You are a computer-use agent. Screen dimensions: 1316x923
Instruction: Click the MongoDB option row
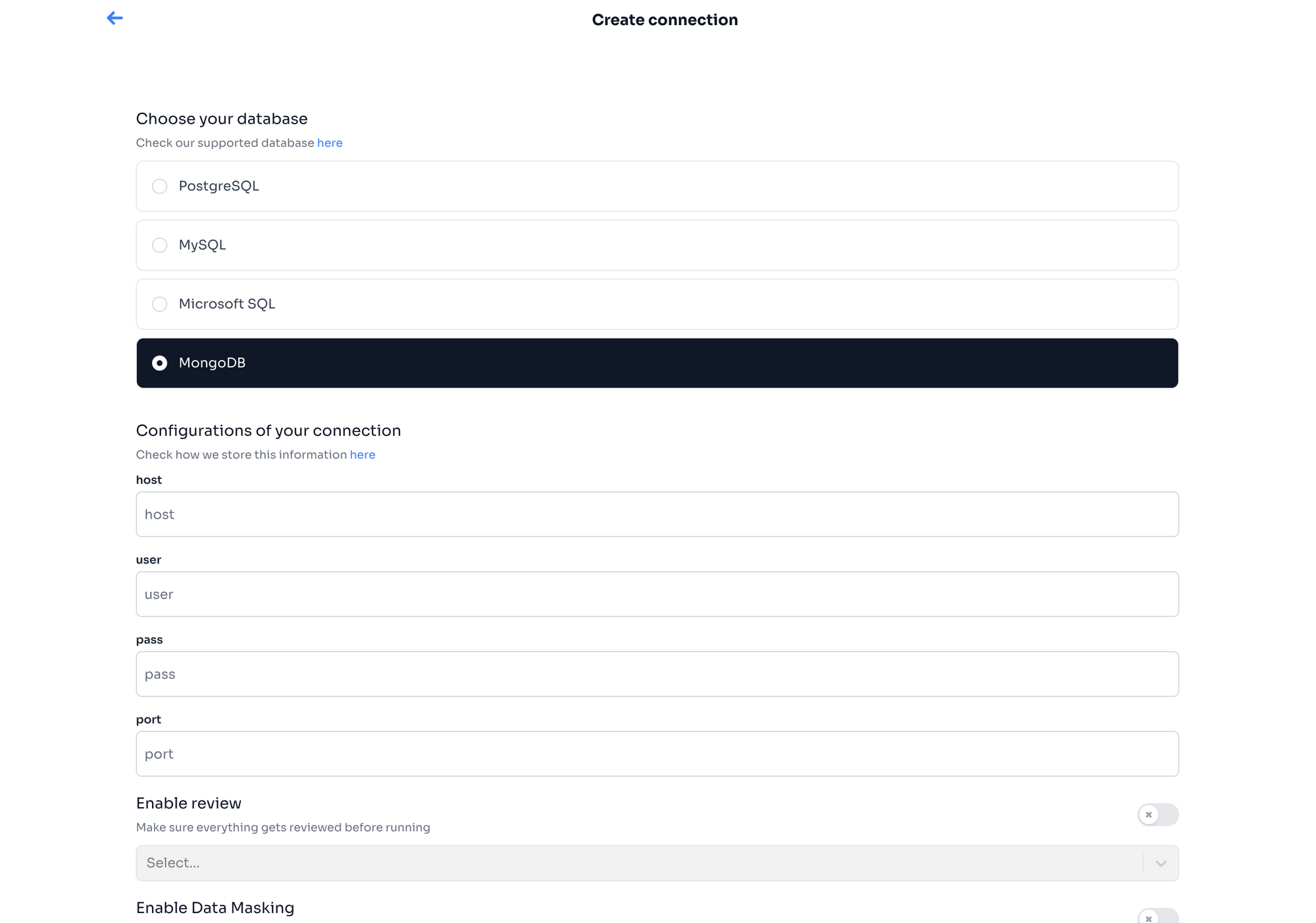657,363
